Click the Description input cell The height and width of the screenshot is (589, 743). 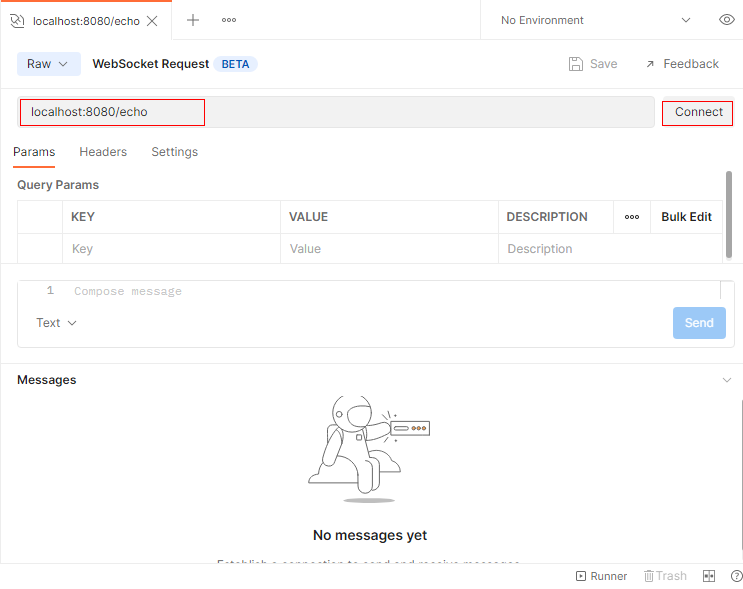coord(610,249)
